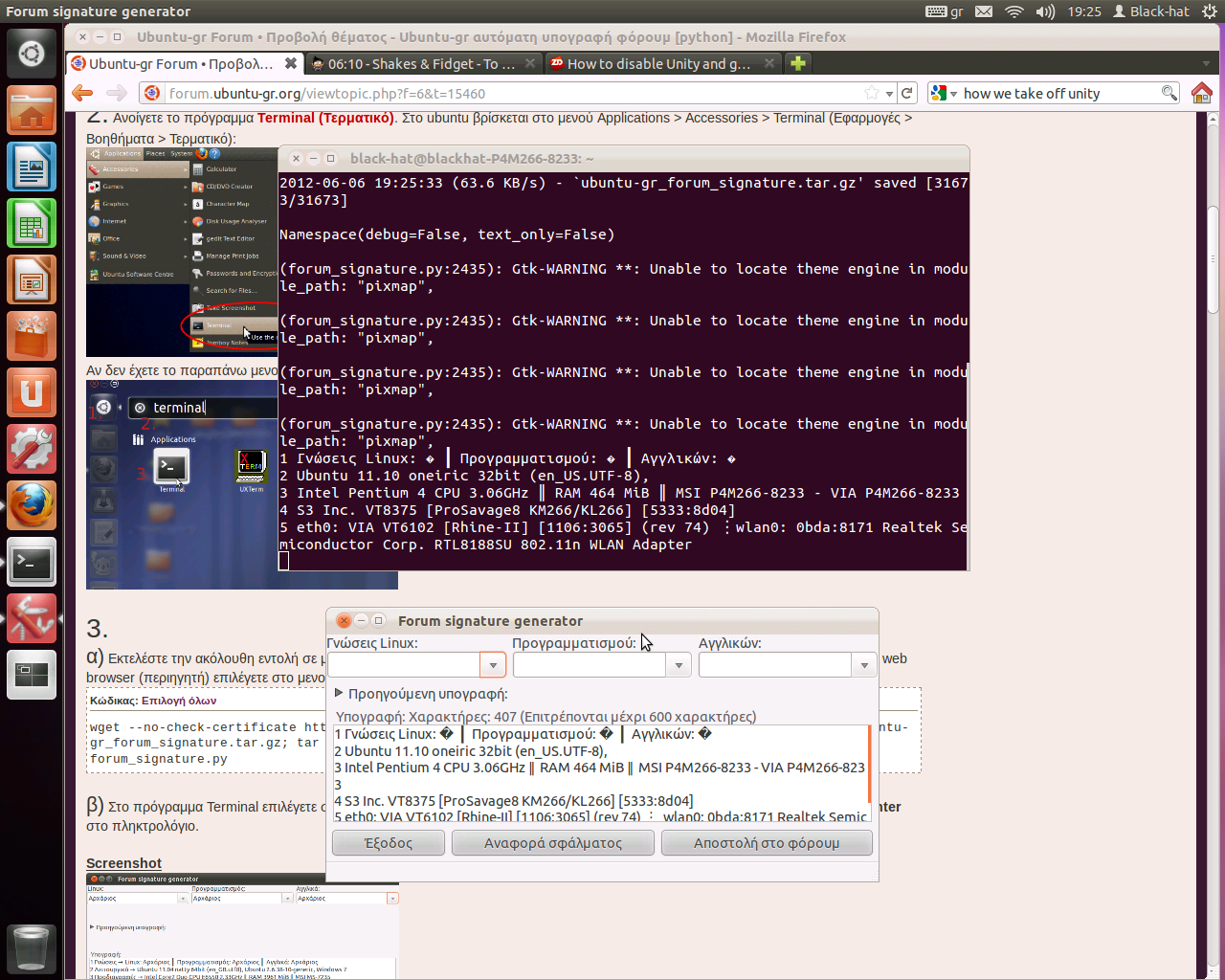Click the Έξοδος button
1225x980 pixels.
coord(389,843)
